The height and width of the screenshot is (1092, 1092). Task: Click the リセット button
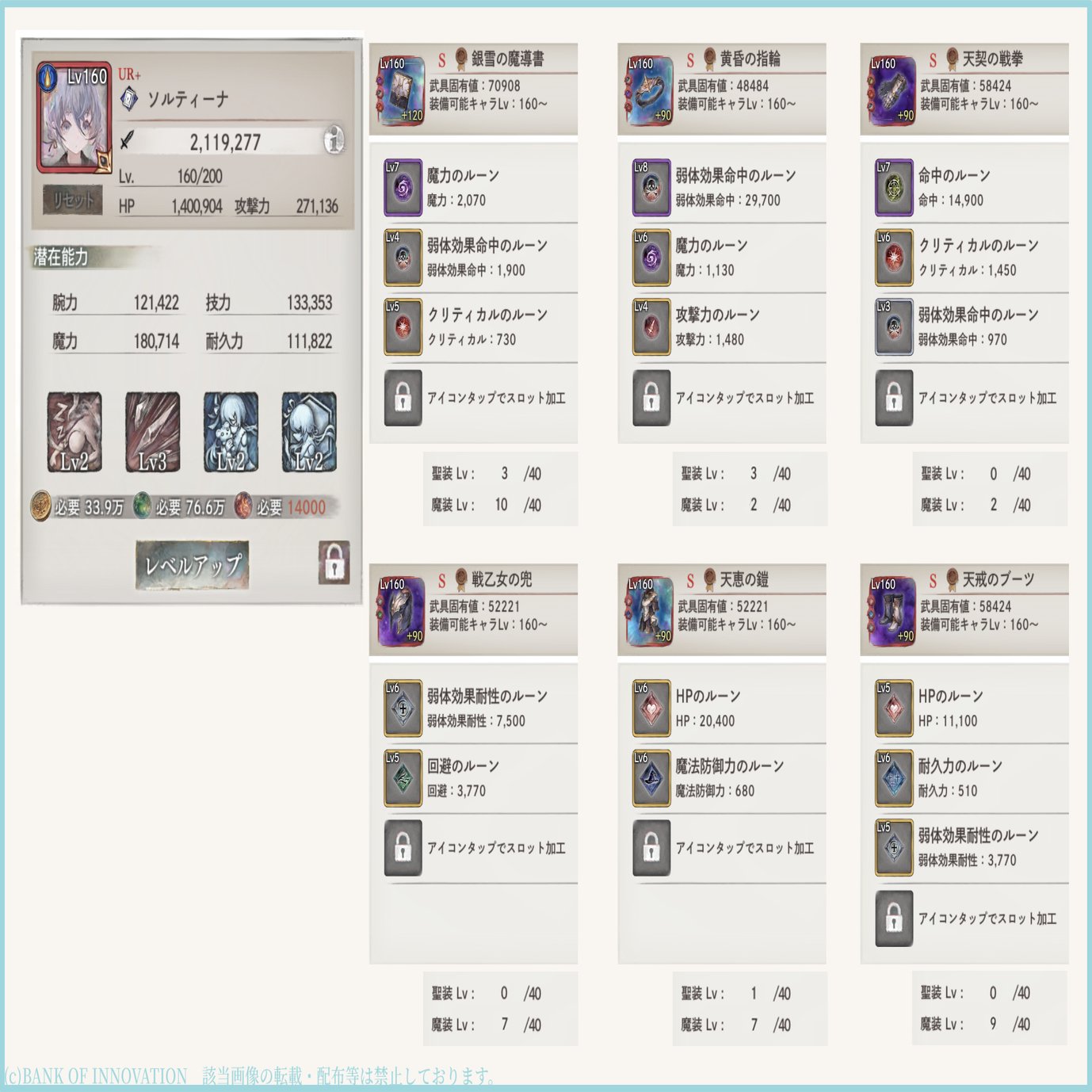click(x=73, y=200)
